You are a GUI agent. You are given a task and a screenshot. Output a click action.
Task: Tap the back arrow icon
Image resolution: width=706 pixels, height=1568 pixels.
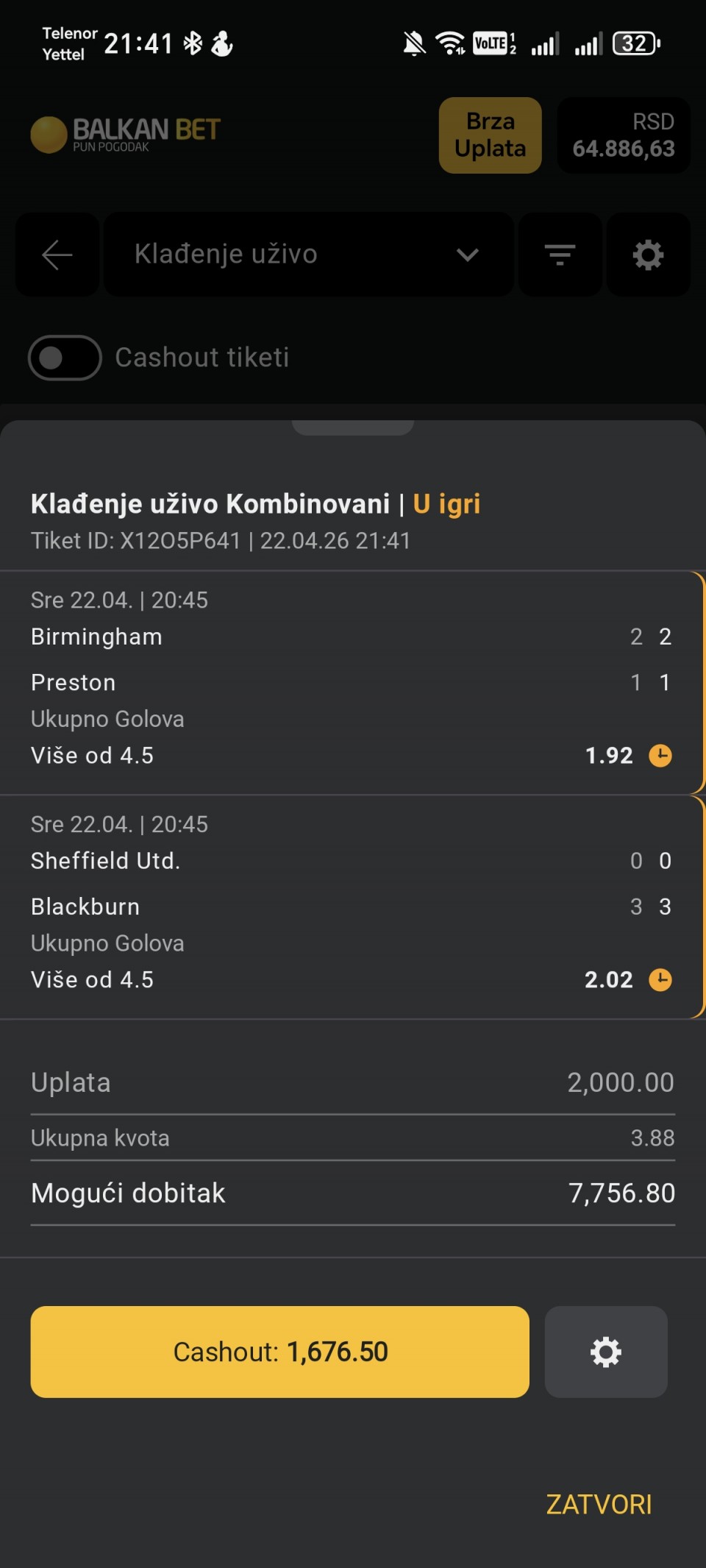57,255
